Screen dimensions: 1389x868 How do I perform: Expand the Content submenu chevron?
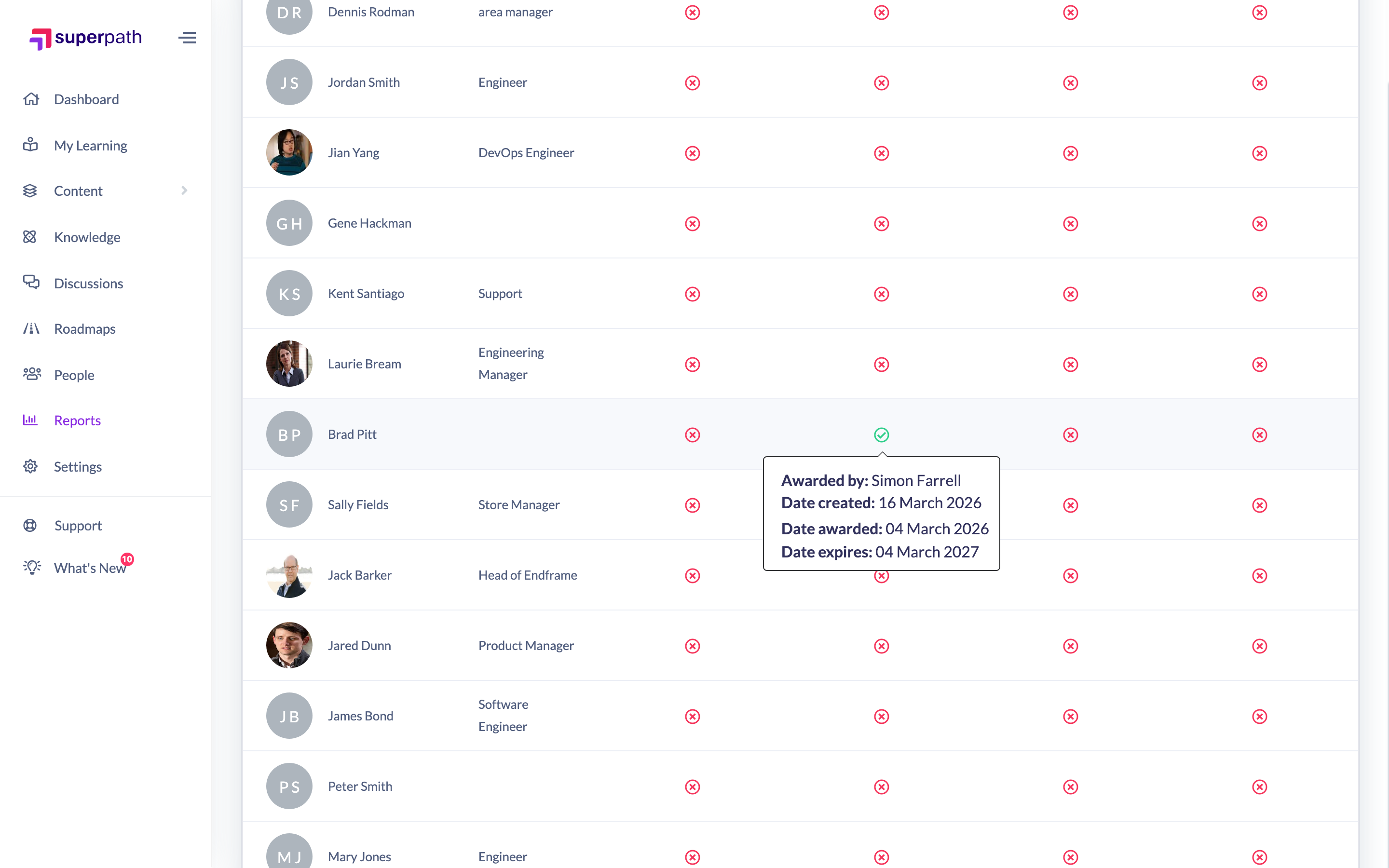pos(184,190)
